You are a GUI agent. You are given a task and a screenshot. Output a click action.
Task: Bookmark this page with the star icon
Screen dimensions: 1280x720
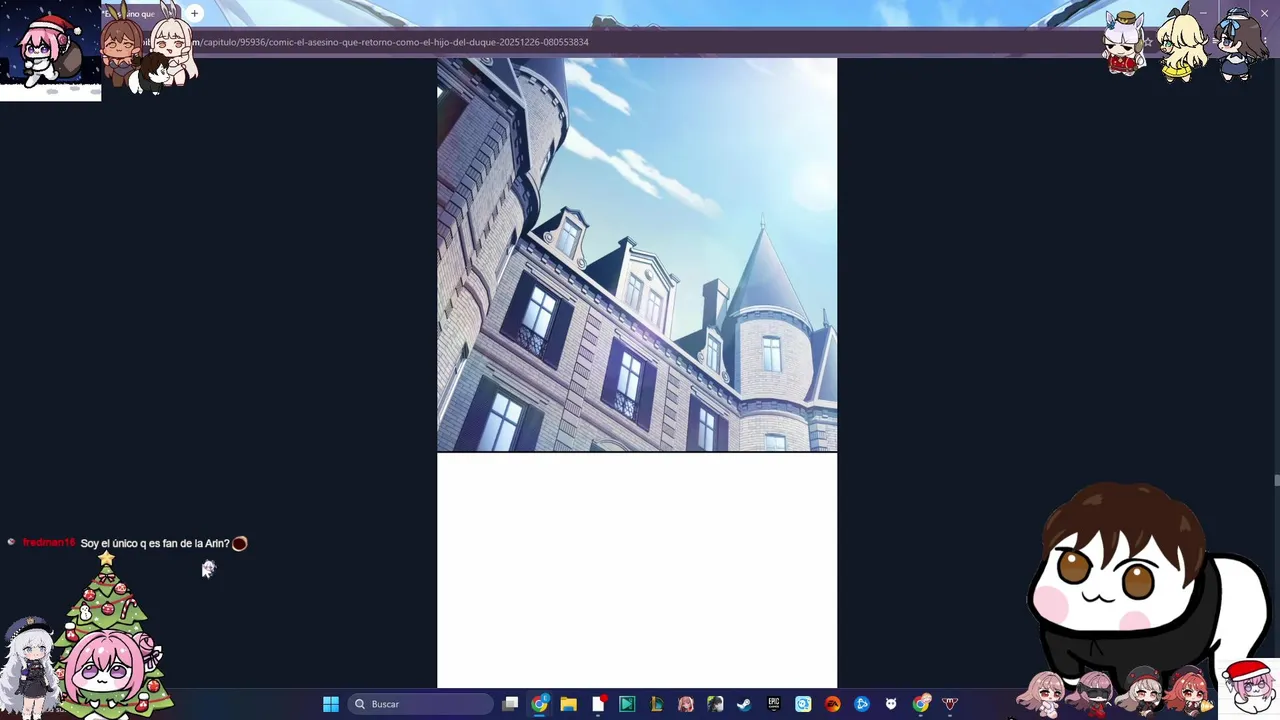1148,42
